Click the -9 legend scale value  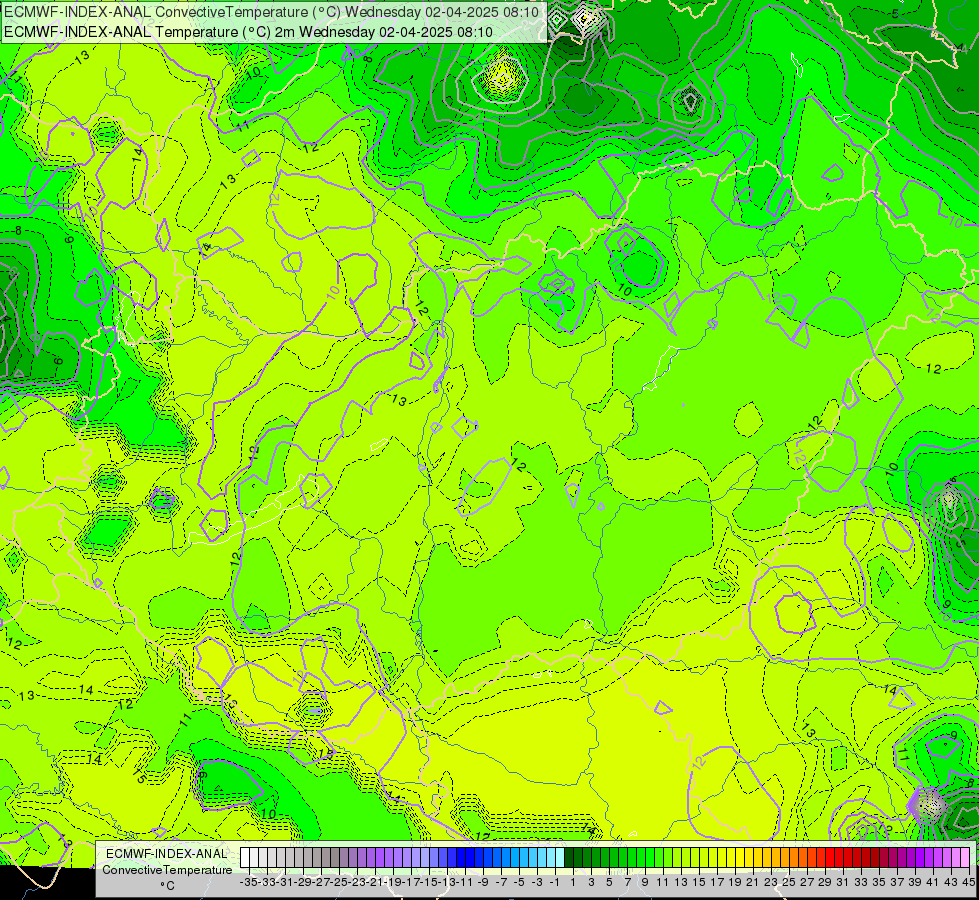coord(483,882)
